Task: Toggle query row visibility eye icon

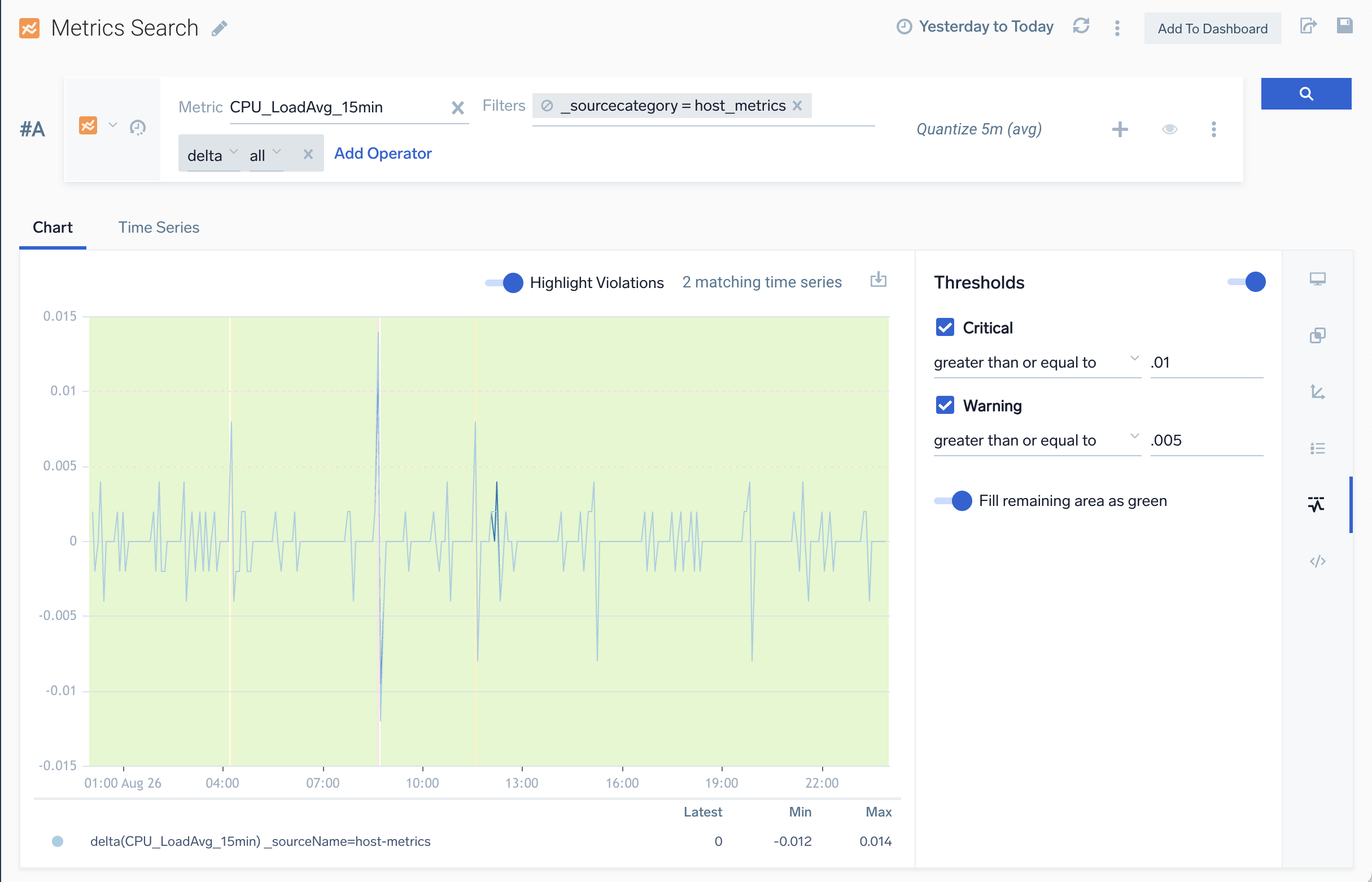Action: 1169,129
